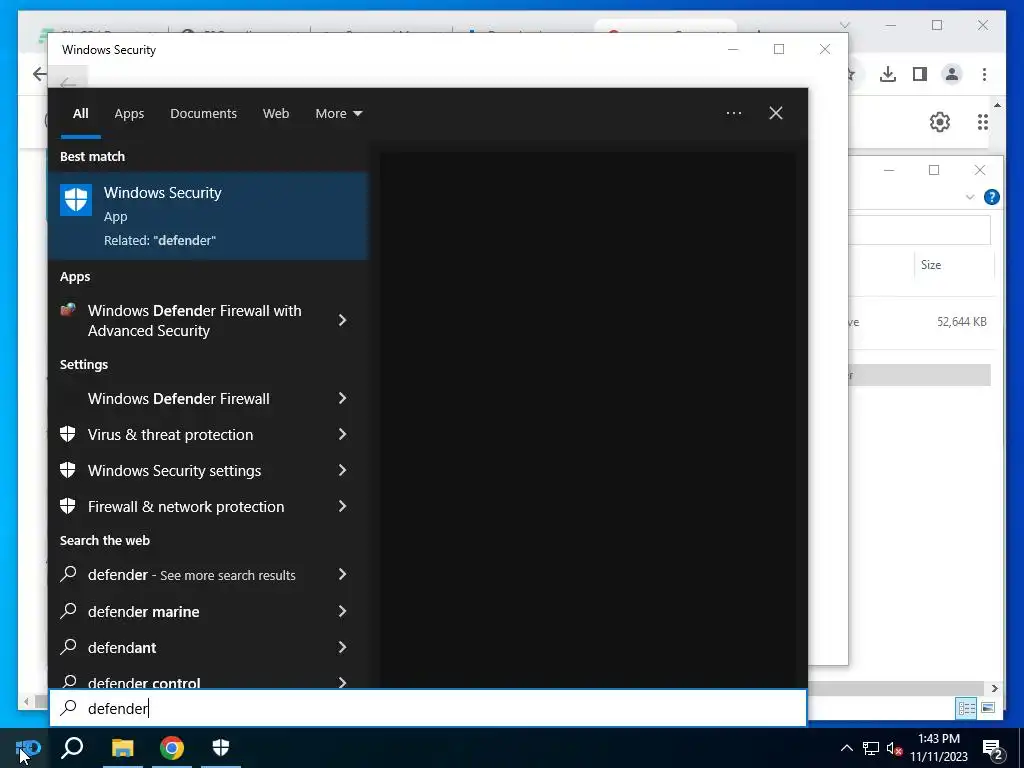Open the notification center icon
The height and width of the screenshot is (768, 1024).
(993, 749)
